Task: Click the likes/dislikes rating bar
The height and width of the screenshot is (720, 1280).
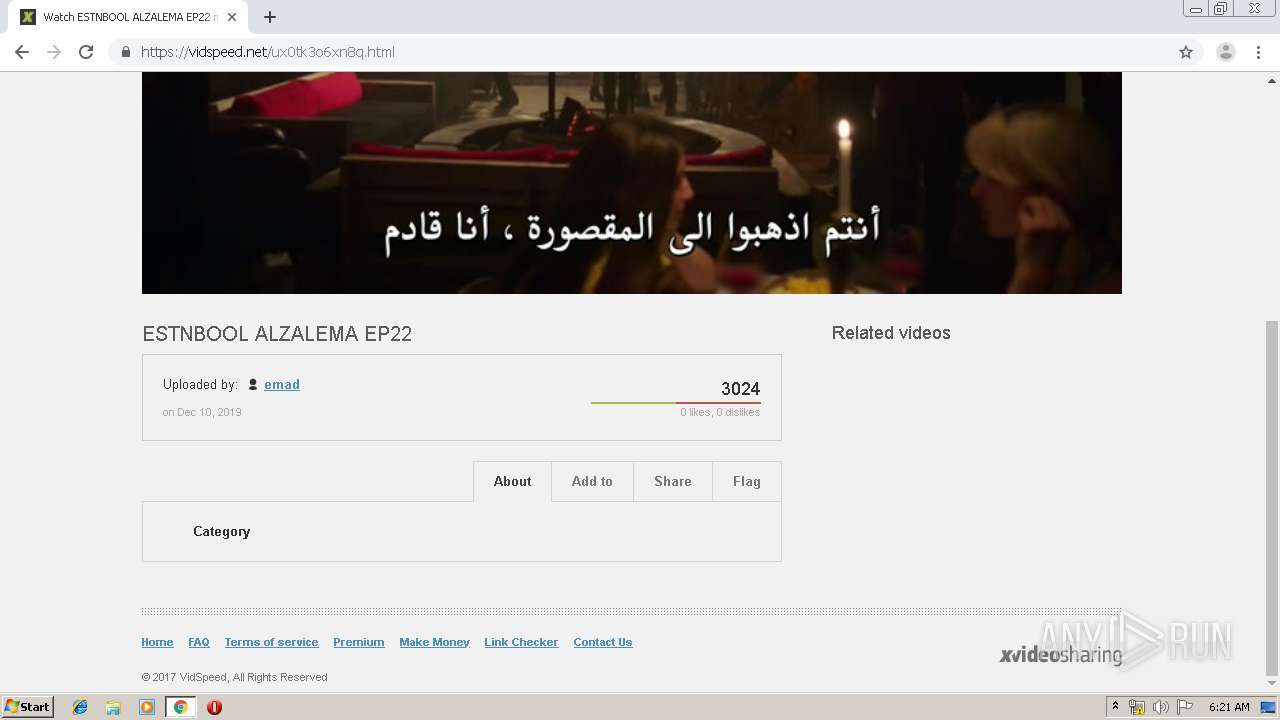Action: 675,403
